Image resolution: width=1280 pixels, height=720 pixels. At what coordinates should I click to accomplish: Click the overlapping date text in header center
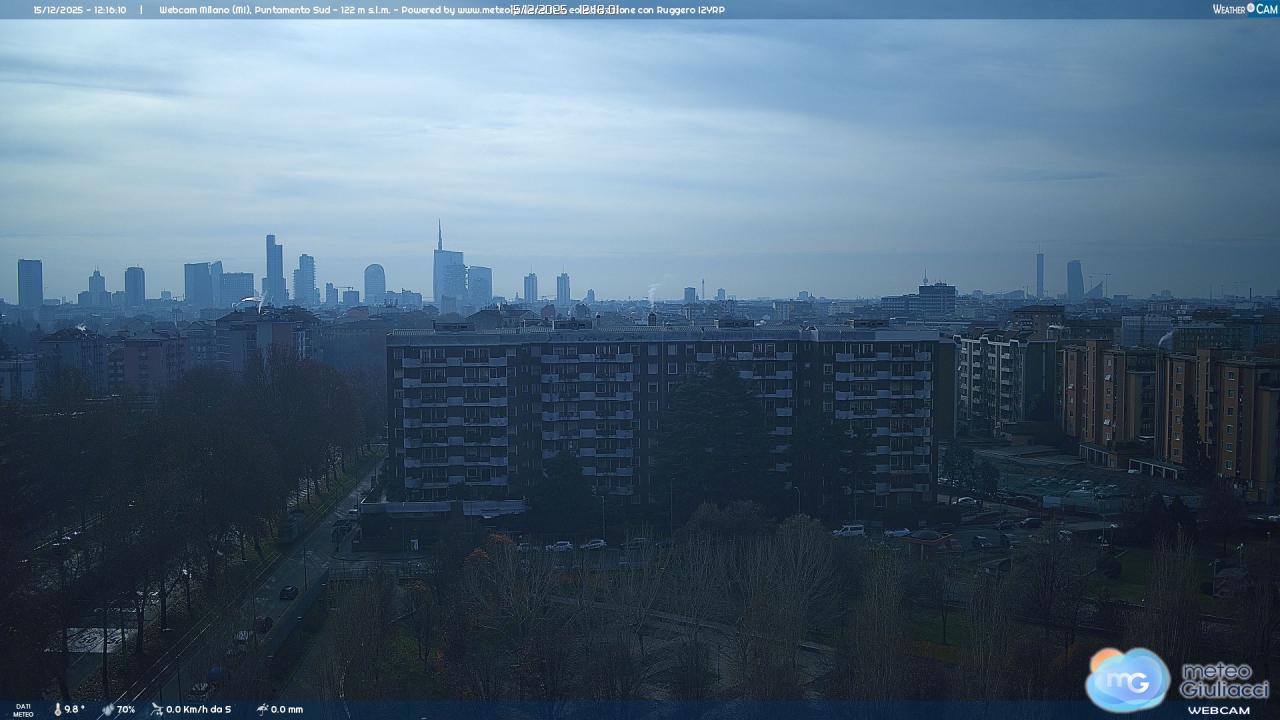(x=566, y=10)
